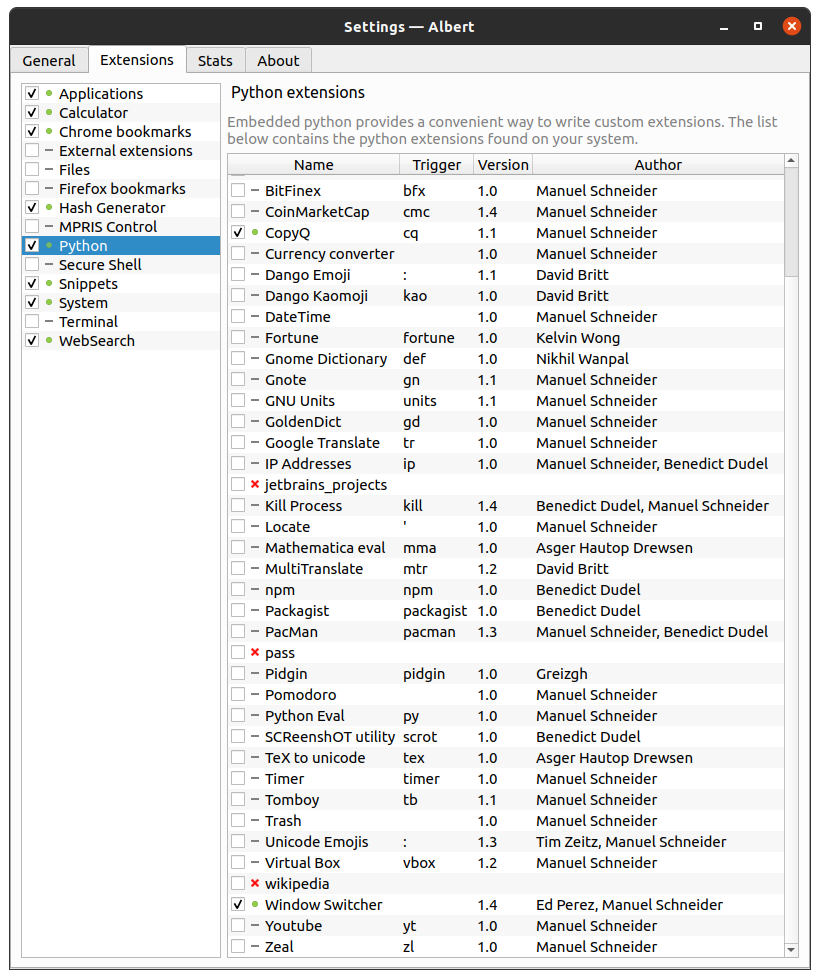The height and width of the screenshot is (979, 820).
Task: Uncheck the Applications extension checkbox
Action: click(32, 94)
